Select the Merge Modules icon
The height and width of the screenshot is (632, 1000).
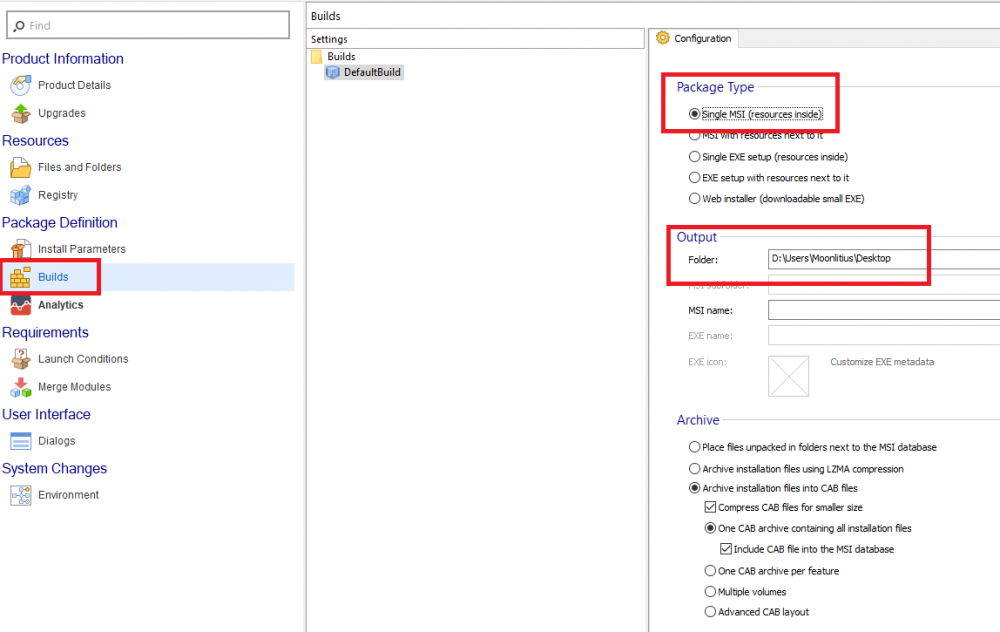(x=21, y=388)
